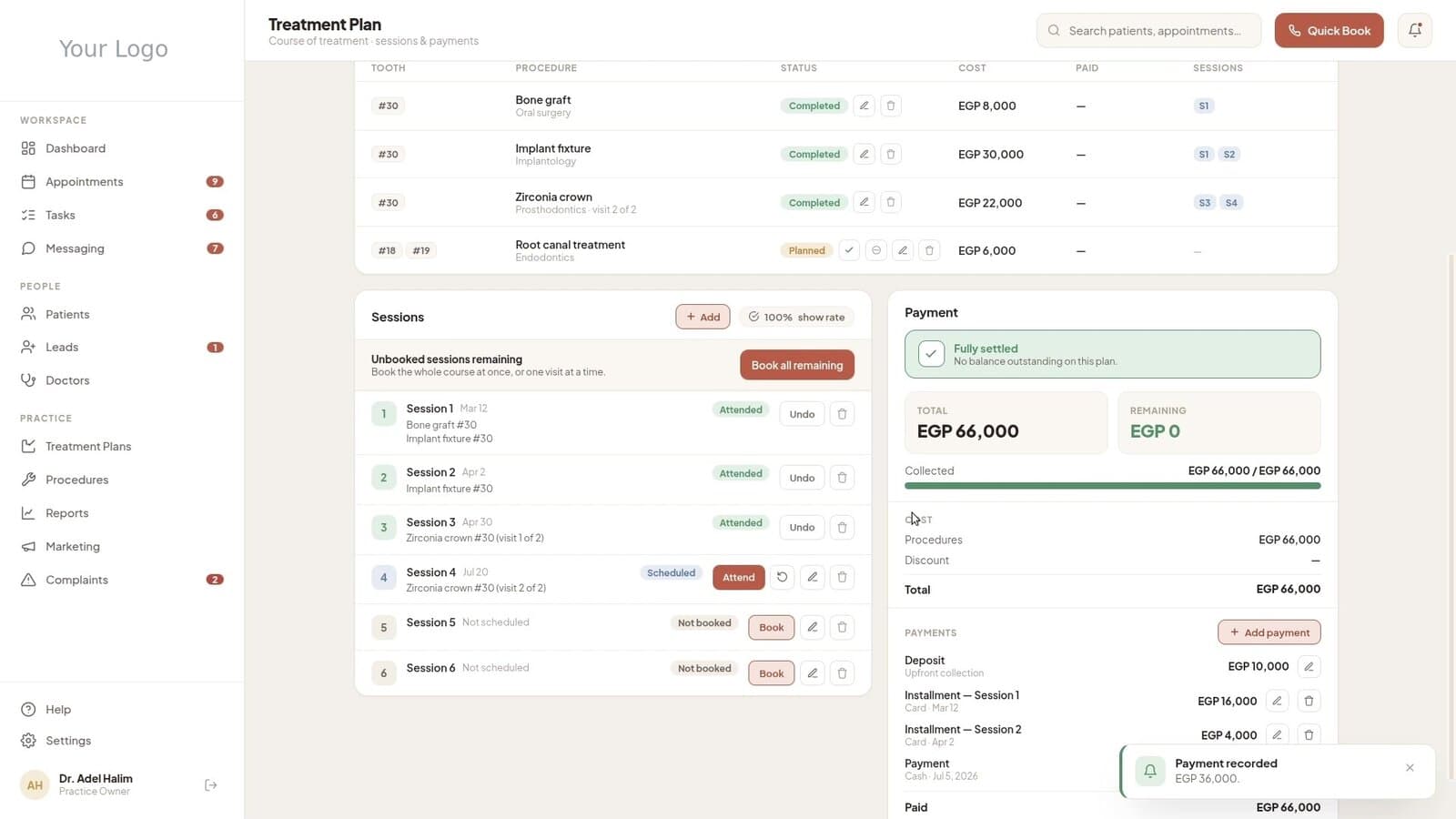Image resolution: width=1456 pixels, height=819 pixels.
Task: Click the collected payment progress bar
Action: click(x=1112, y=486)
